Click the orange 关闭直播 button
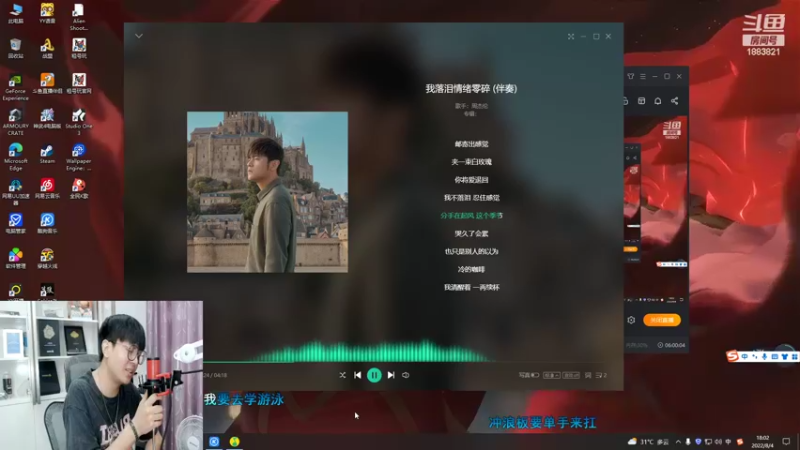 click(x=662, y=320)
